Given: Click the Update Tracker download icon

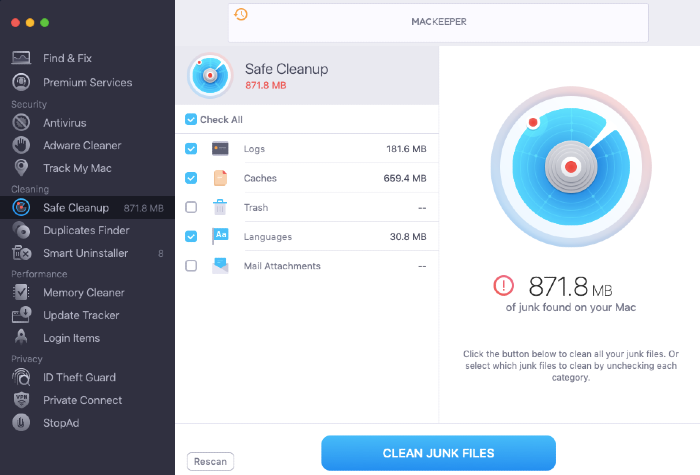Looking at the screenshot, I should tap(21, 315).
